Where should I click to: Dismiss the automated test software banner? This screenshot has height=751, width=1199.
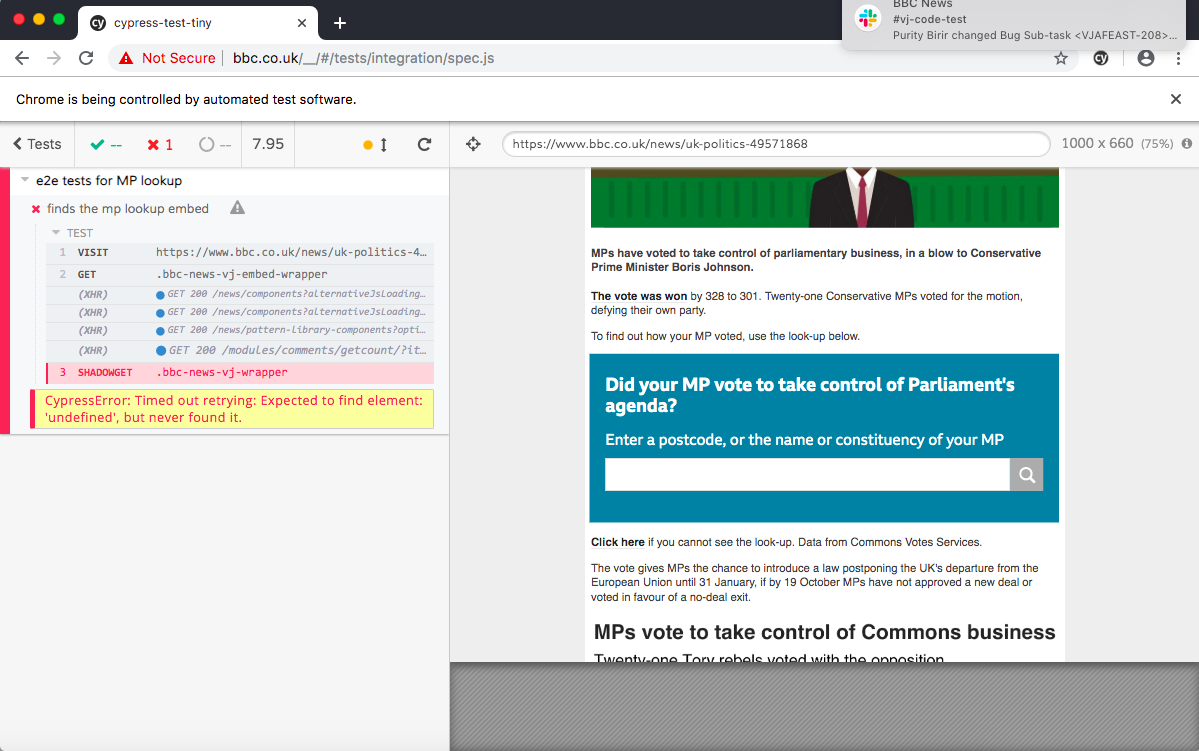click(x=1176, y=99)
